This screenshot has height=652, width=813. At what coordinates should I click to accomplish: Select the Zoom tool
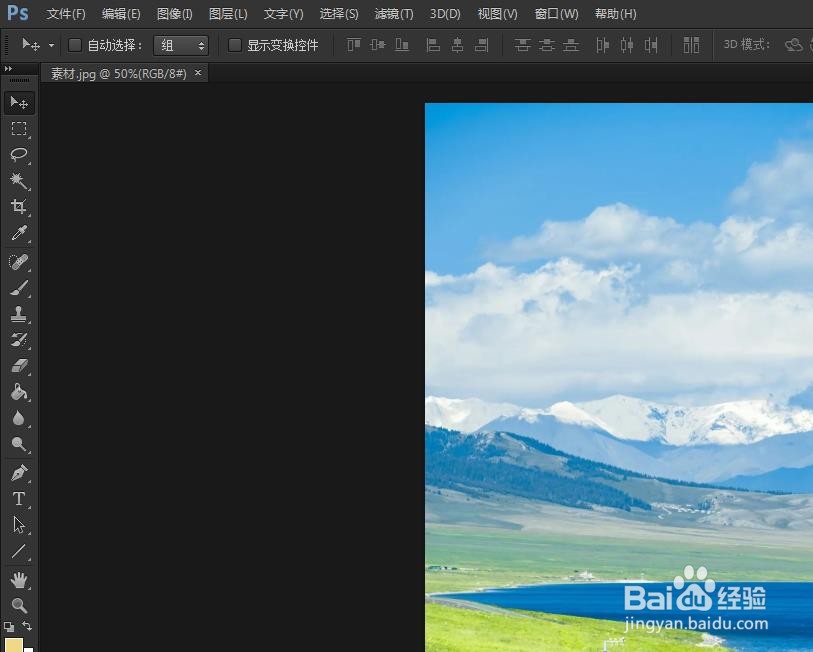tap(19, 605)
